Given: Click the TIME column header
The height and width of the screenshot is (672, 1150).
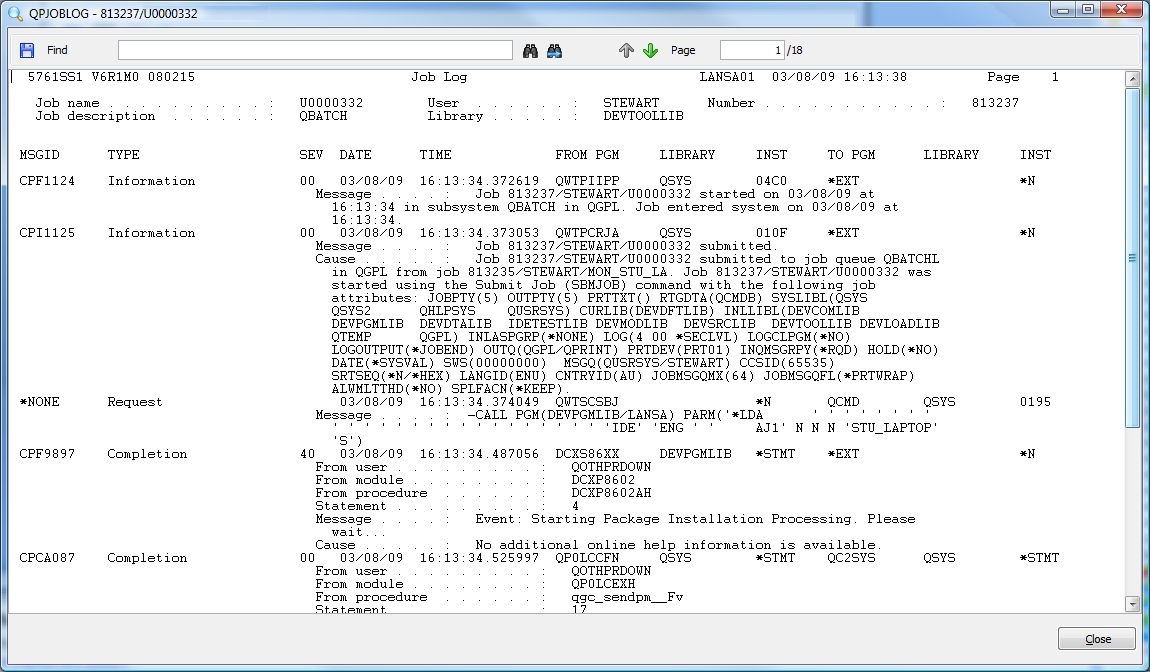Looking at the screenshot, I should (436, 155).
